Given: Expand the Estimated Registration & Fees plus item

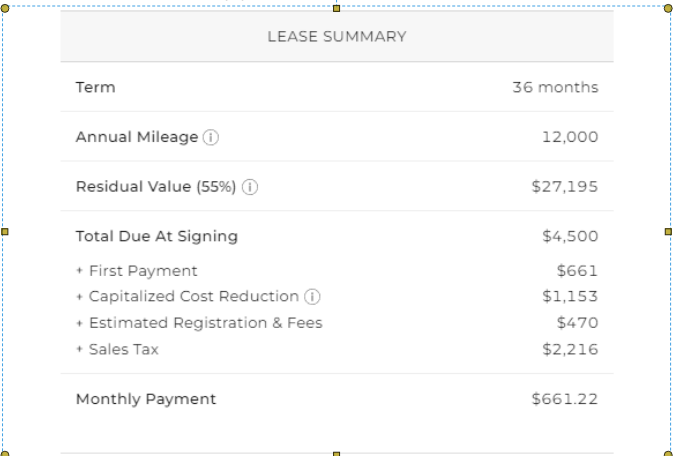Looking at the screenshot, I should [x=79, y=323].
